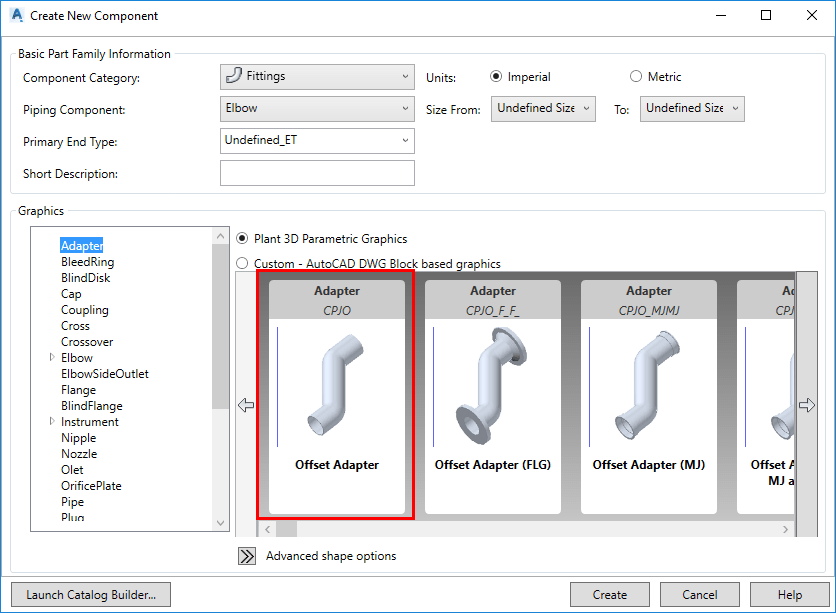Click the AutoCAD application icon in title bar
This screenshot has width=836, height=613.
click(16, 16)
